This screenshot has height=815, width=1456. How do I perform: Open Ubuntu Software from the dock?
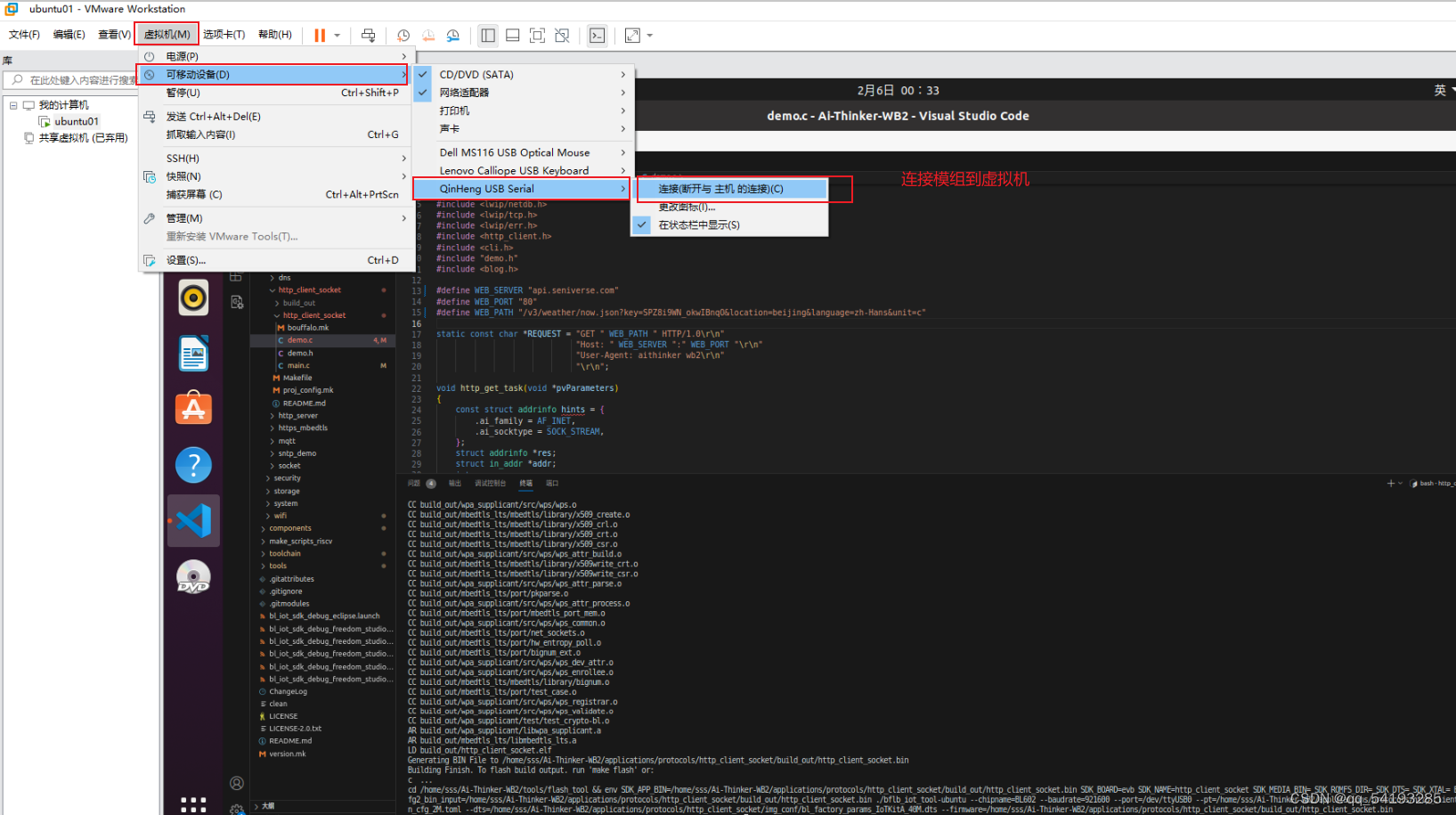click(x=193, y=409)
